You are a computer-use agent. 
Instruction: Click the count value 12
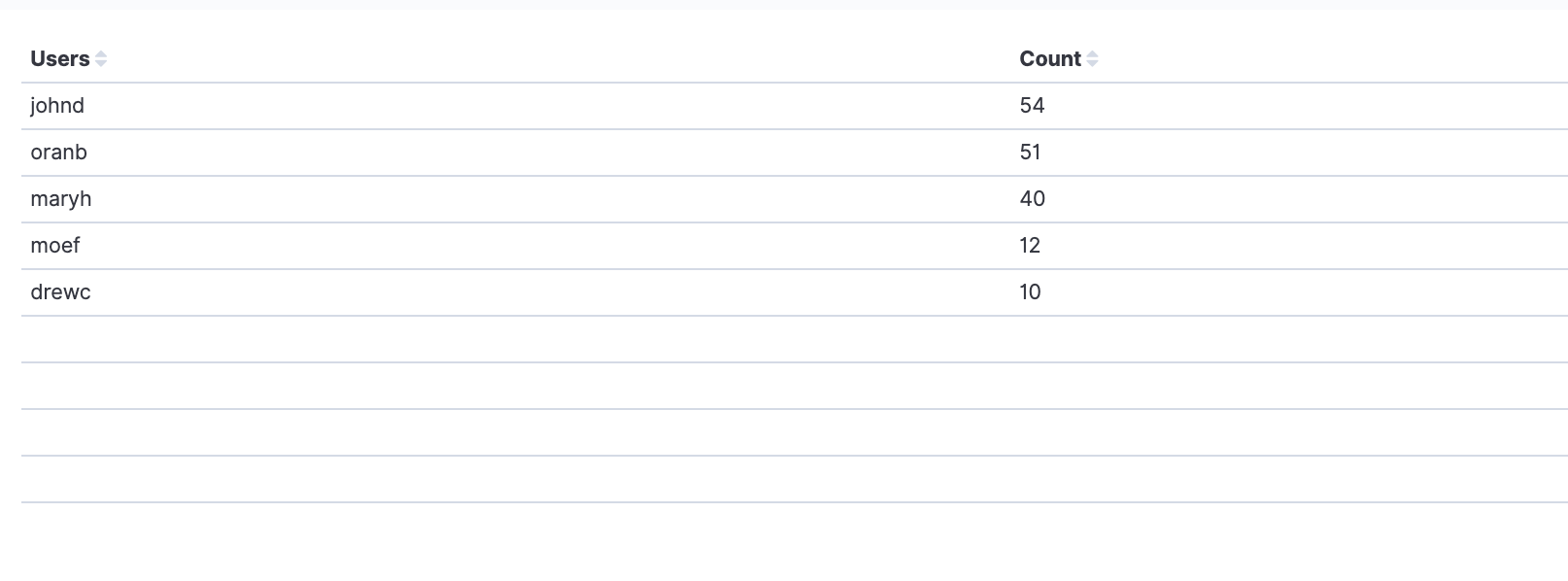coord(1030,246)
